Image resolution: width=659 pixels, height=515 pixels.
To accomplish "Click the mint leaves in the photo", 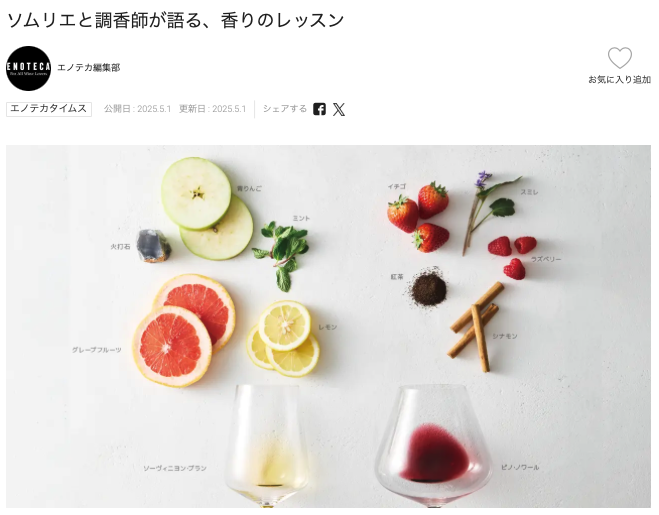I will 282,256.
